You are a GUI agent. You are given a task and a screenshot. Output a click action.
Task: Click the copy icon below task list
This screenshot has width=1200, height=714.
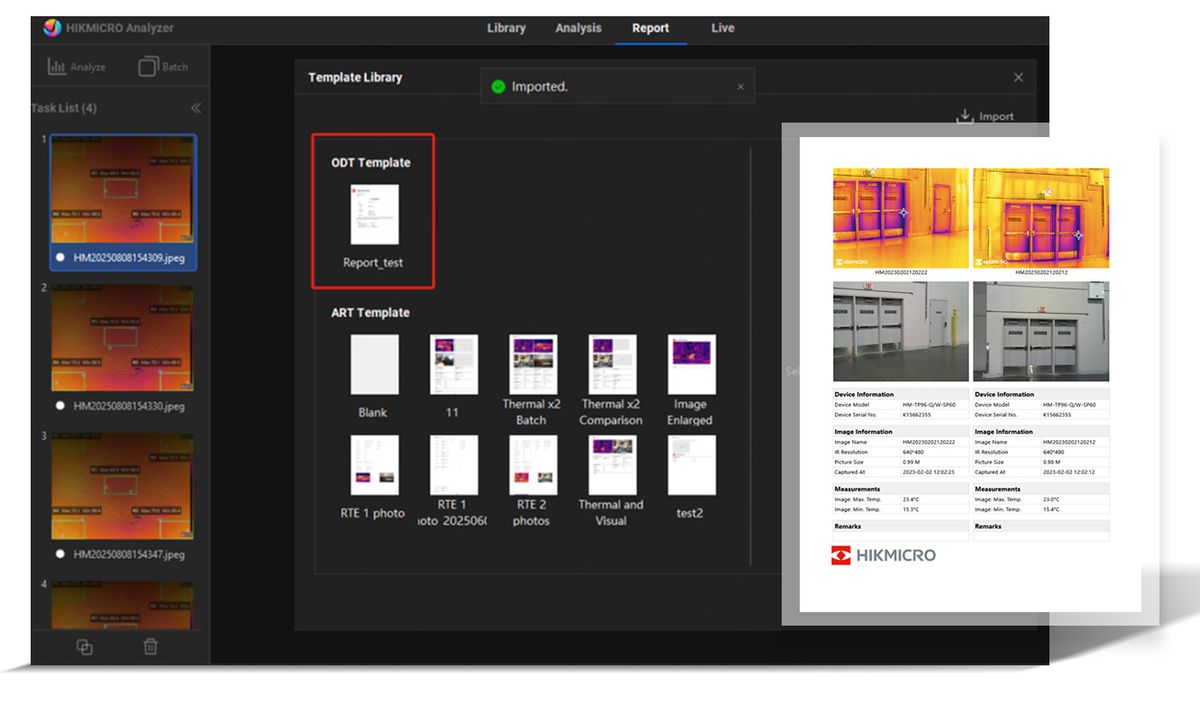pos(85,647)
